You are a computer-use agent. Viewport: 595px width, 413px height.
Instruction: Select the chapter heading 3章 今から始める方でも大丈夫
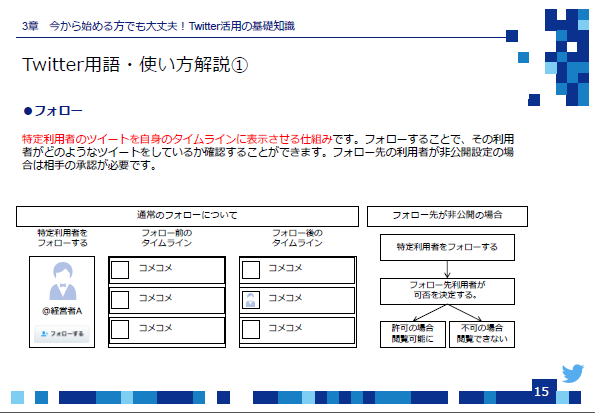pos(158,26)
